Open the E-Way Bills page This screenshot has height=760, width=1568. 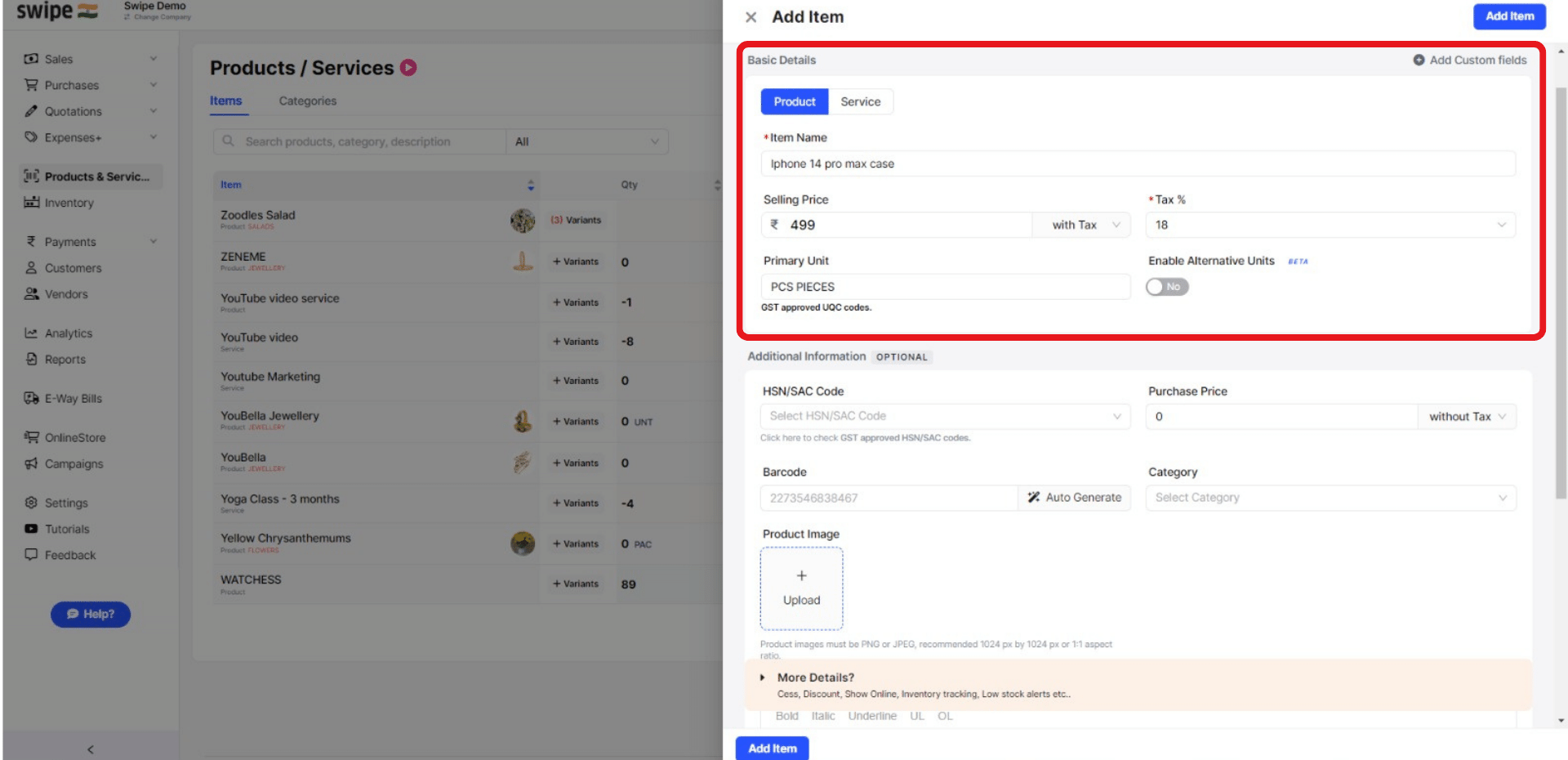coord(70,398)
